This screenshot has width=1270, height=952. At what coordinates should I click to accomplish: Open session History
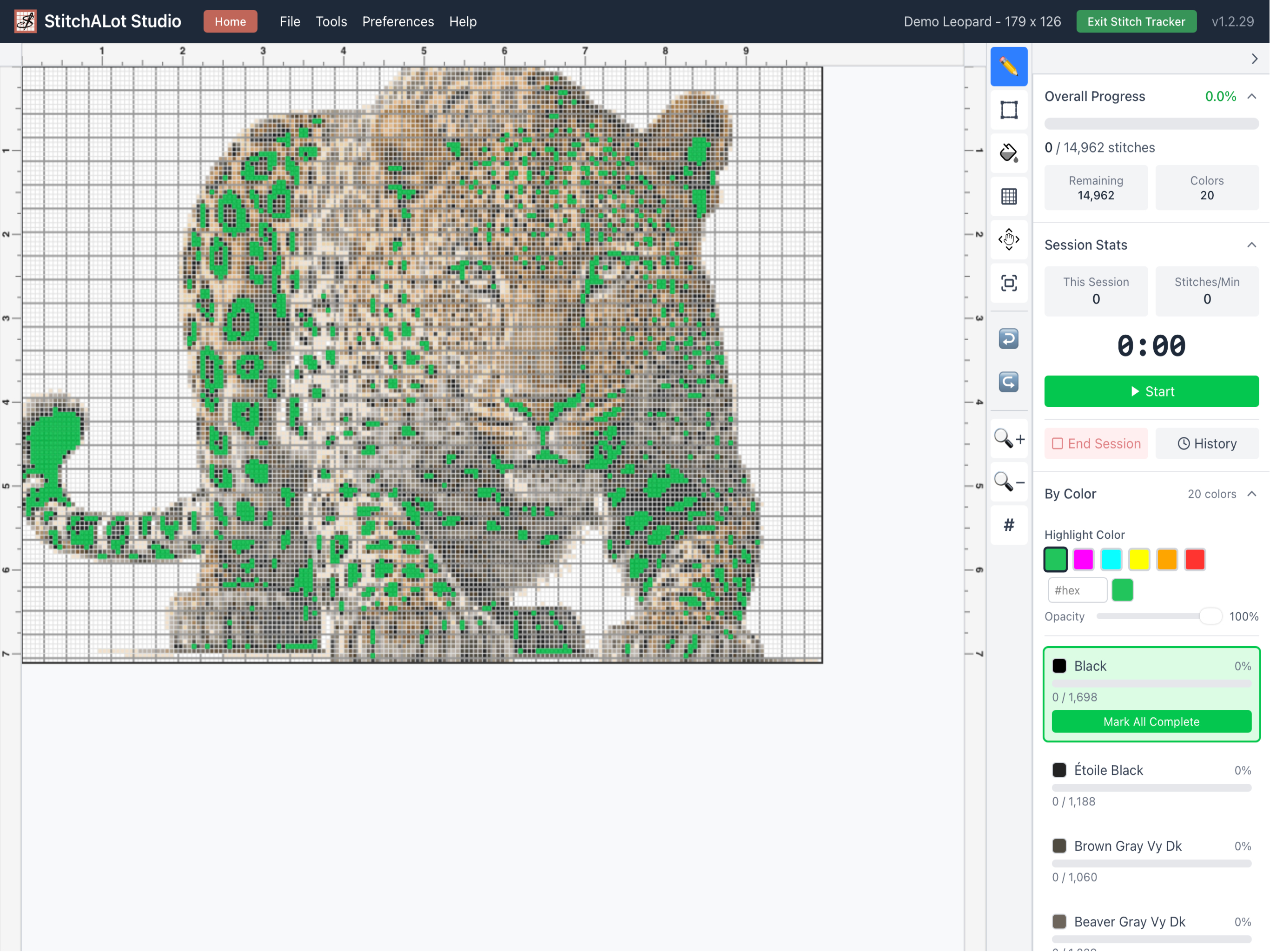(1207, 444)
